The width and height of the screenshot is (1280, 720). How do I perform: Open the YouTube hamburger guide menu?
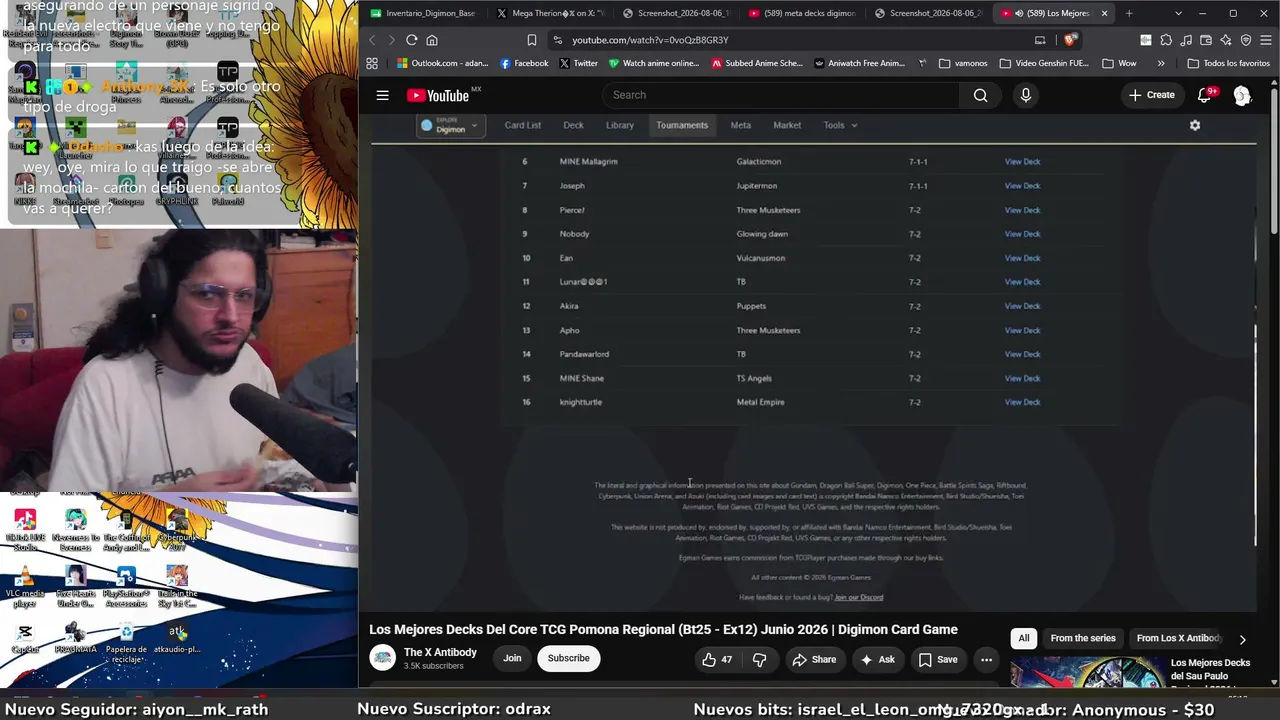pyautogui.click(x=382, y=95)
